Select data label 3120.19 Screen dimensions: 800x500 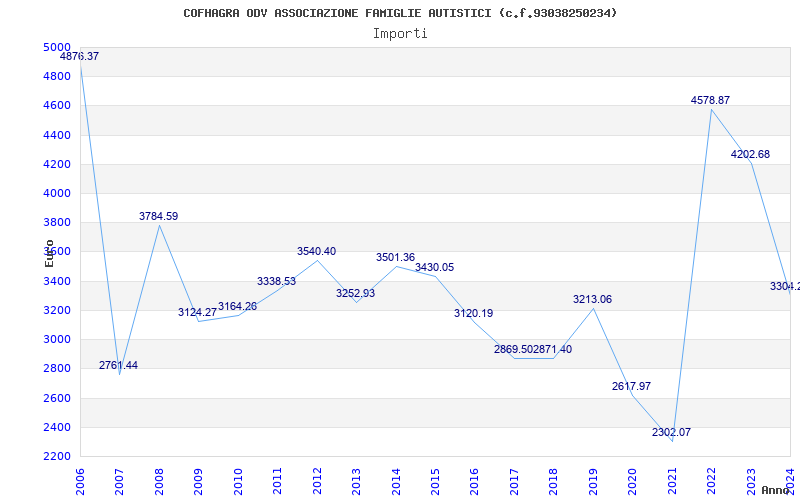[x=474, y=314]
